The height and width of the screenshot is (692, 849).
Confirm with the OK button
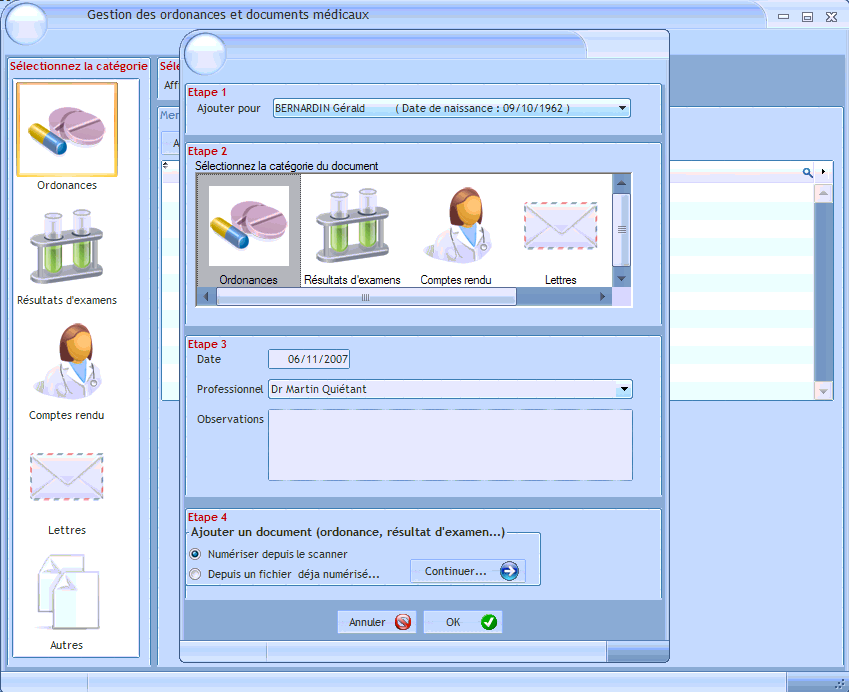pos(463,622)
